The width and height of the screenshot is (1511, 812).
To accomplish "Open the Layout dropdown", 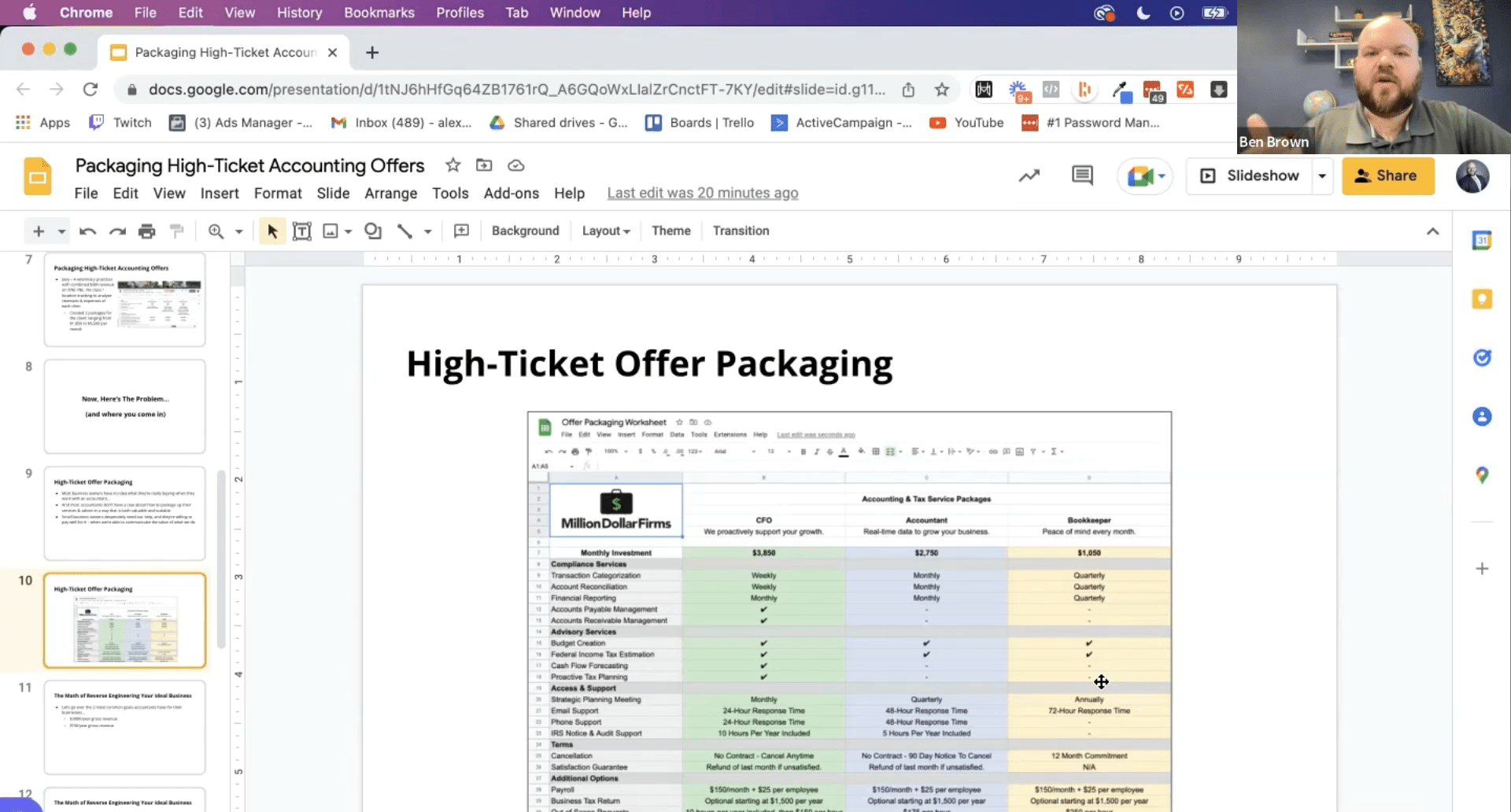I will point(604,231).
